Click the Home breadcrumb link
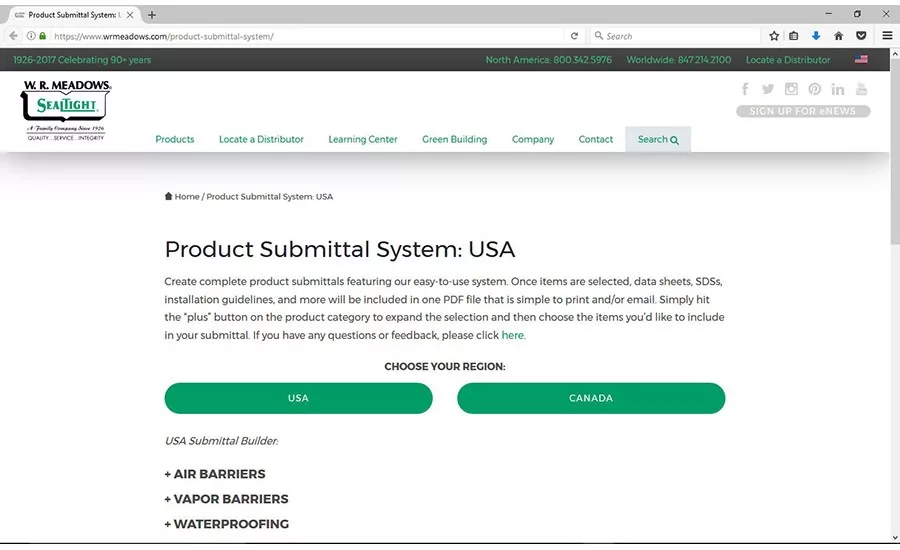 tap(187, 196)
